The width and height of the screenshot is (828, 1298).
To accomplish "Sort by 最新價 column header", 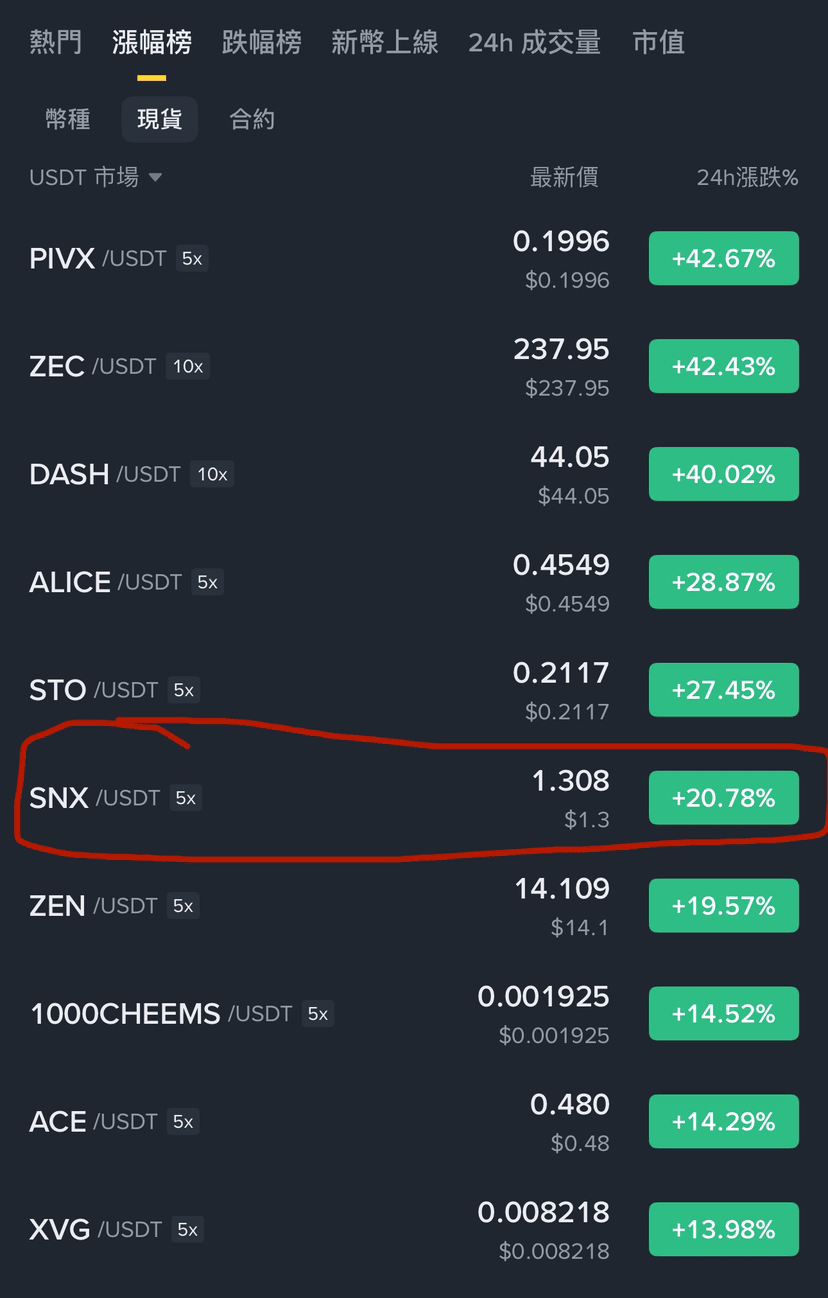I will coord(564,178).
